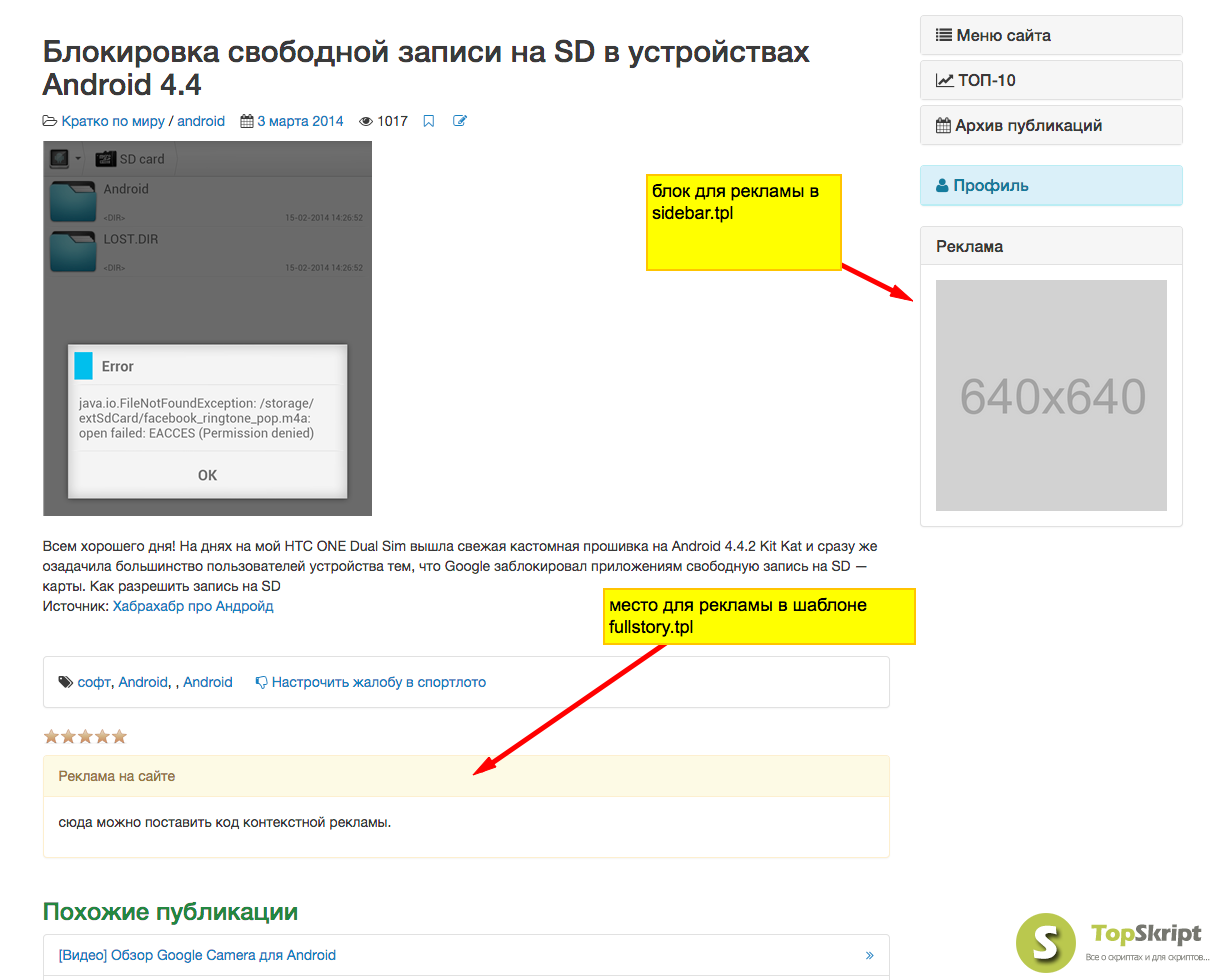Click the софт tag
The image size is (1218, 980).
tap(94, 682)
